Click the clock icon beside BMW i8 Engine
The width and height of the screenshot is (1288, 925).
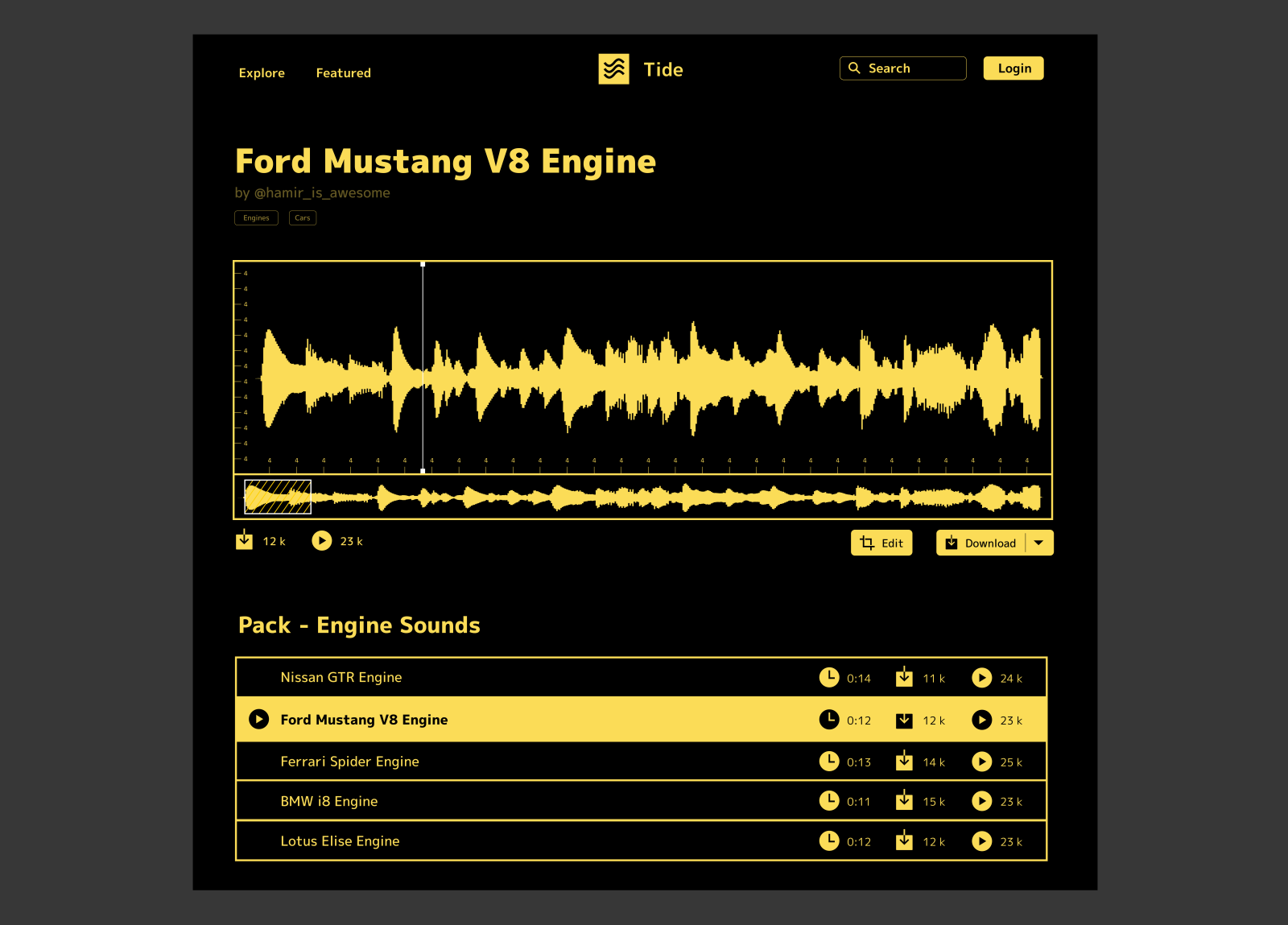830,801
